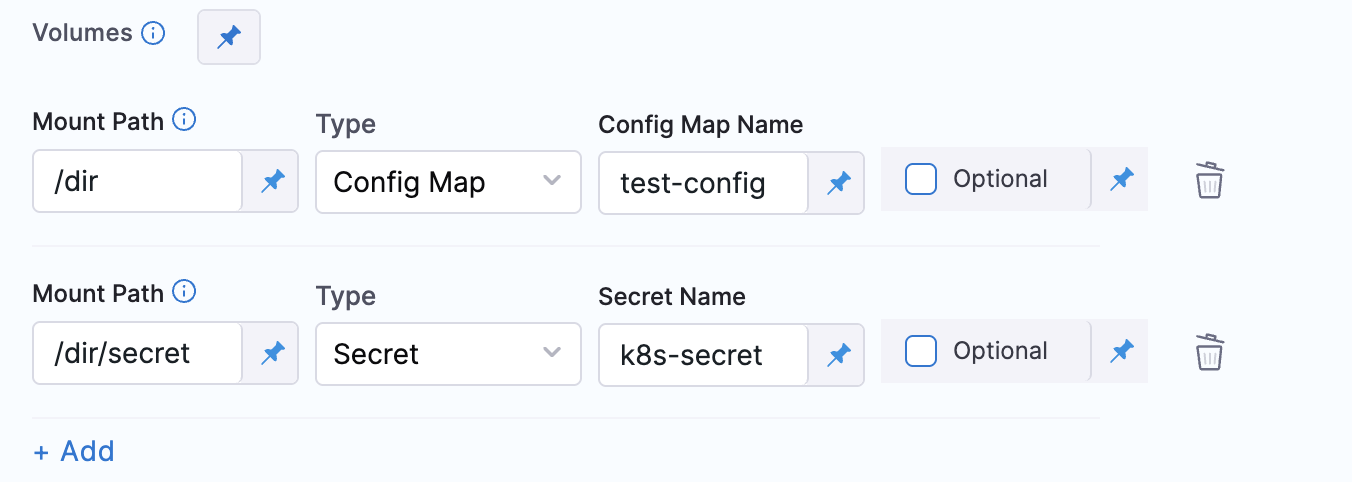Click the k8s-secret name input field

702,353
